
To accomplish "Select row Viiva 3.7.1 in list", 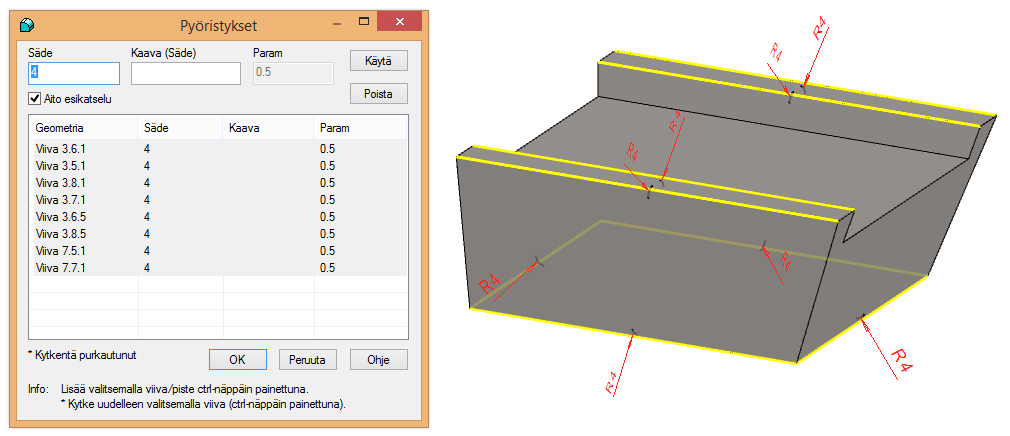I will (x=62, y=200).
